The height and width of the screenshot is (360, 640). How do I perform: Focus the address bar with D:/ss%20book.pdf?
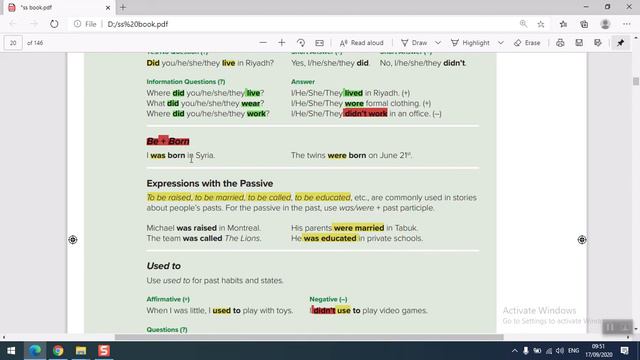[x=138, y=24]
